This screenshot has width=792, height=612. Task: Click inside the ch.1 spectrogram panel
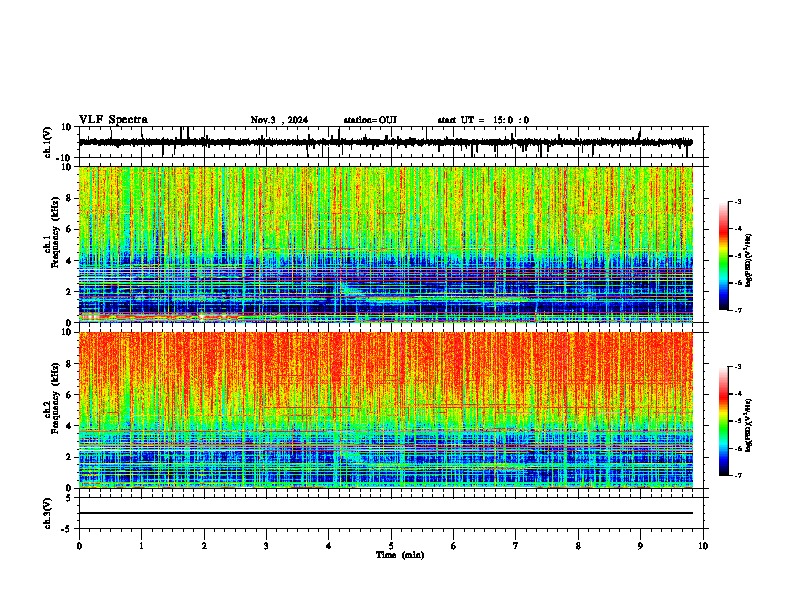click(386, 244)
